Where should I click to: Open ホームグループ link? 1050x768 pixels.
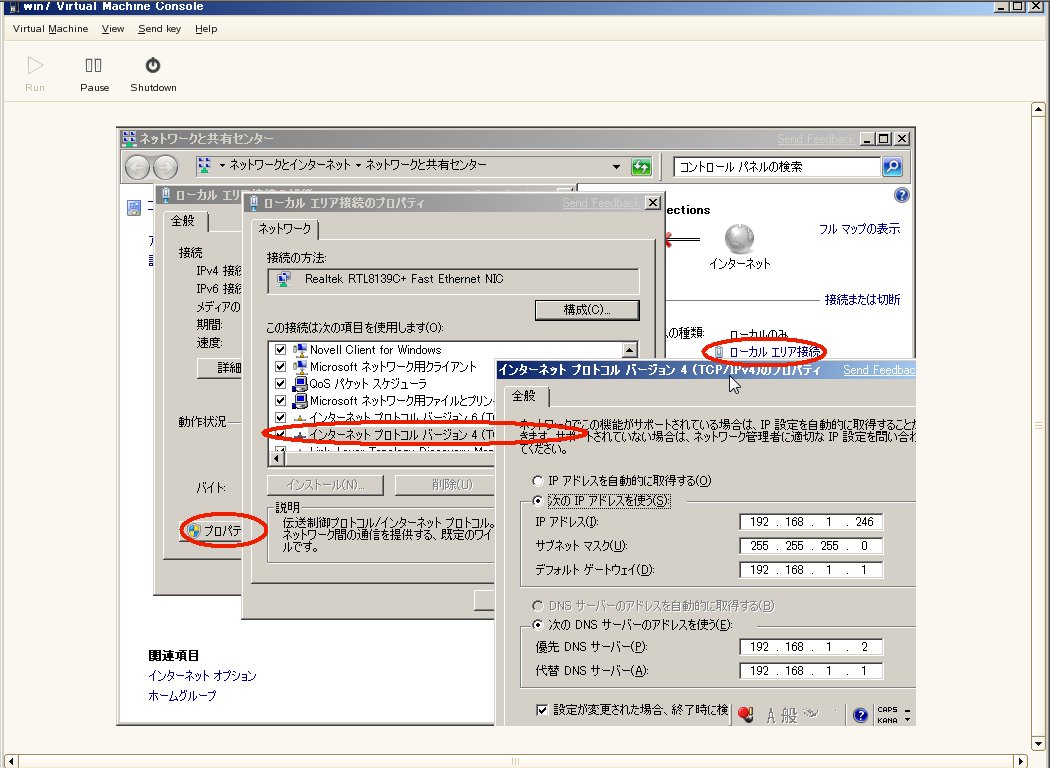(182, 696)
